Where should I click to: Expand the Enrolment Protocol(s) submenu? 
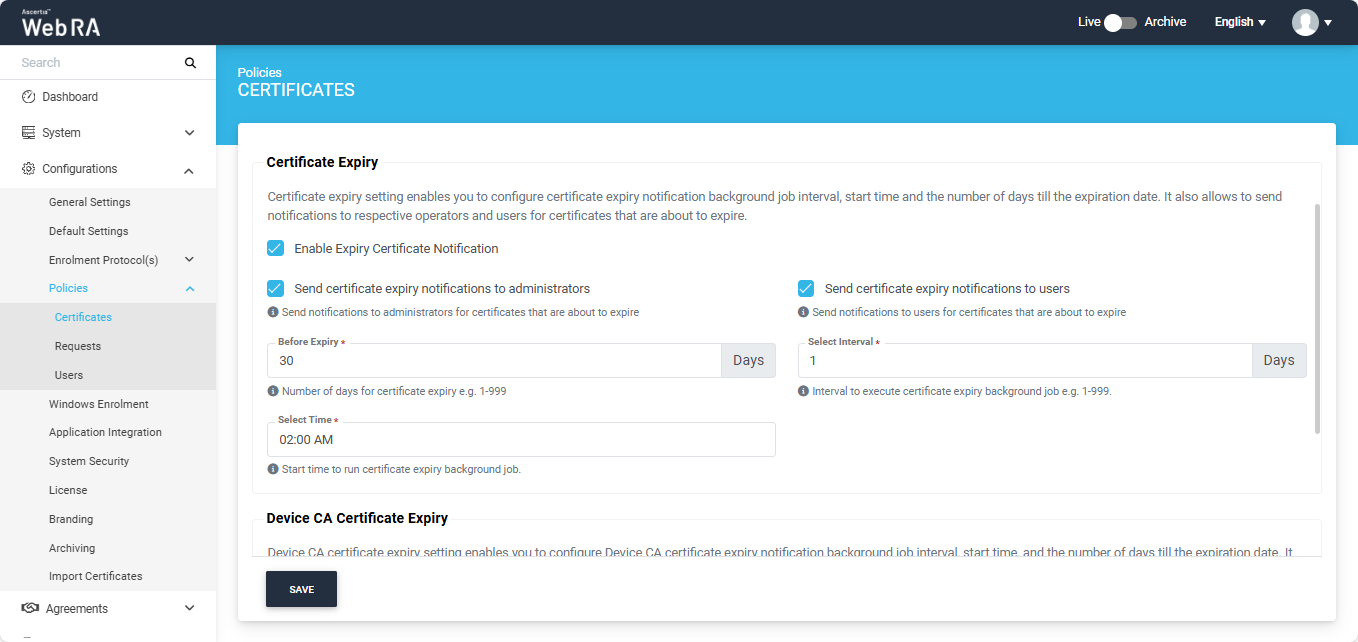tap(189, 260)
